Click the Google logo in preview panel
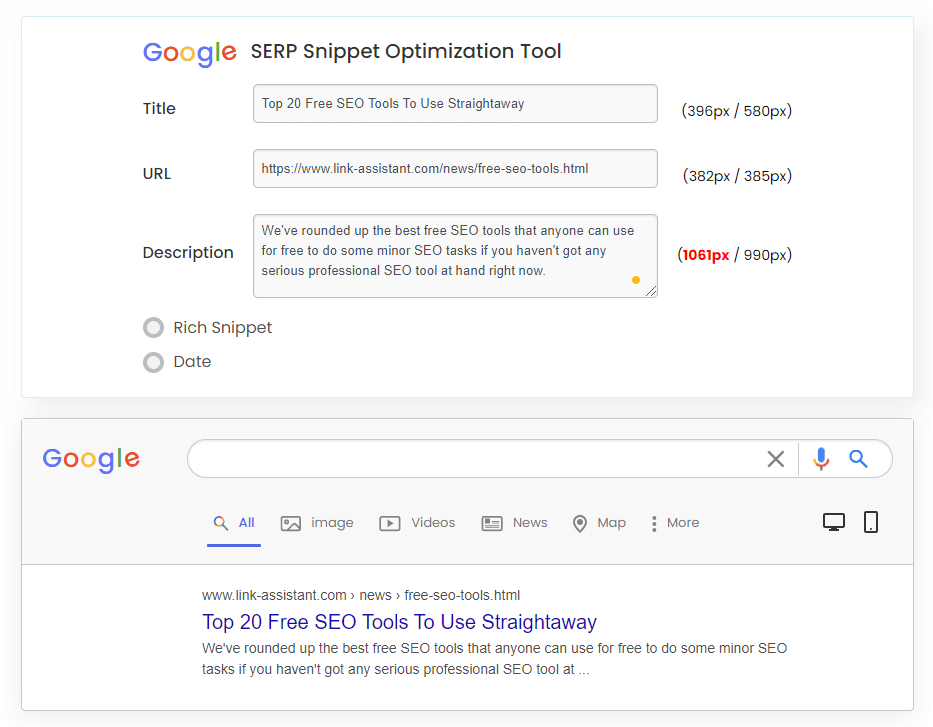This screenshot has height=727, width=933. tap(91, 459)
